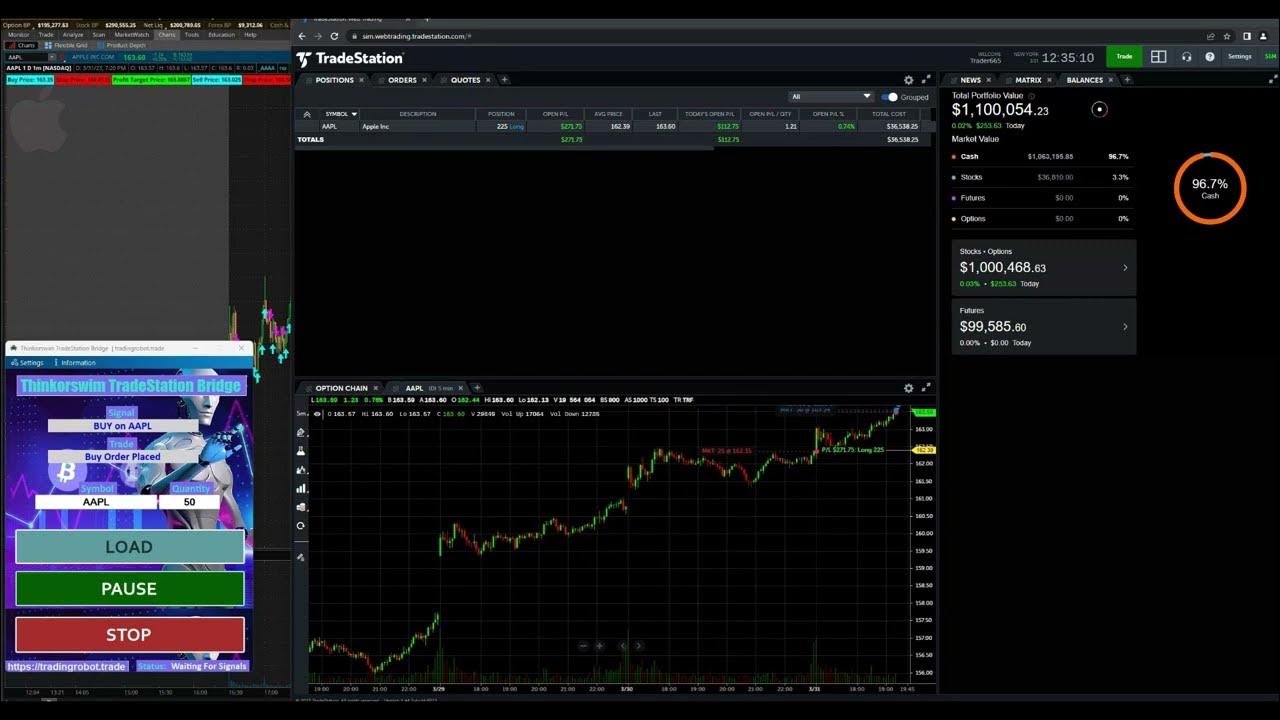The height and width of the screenshot is (720, 1280).
Task: Collapse all rows with the header chevron
Action: [306, 114]
